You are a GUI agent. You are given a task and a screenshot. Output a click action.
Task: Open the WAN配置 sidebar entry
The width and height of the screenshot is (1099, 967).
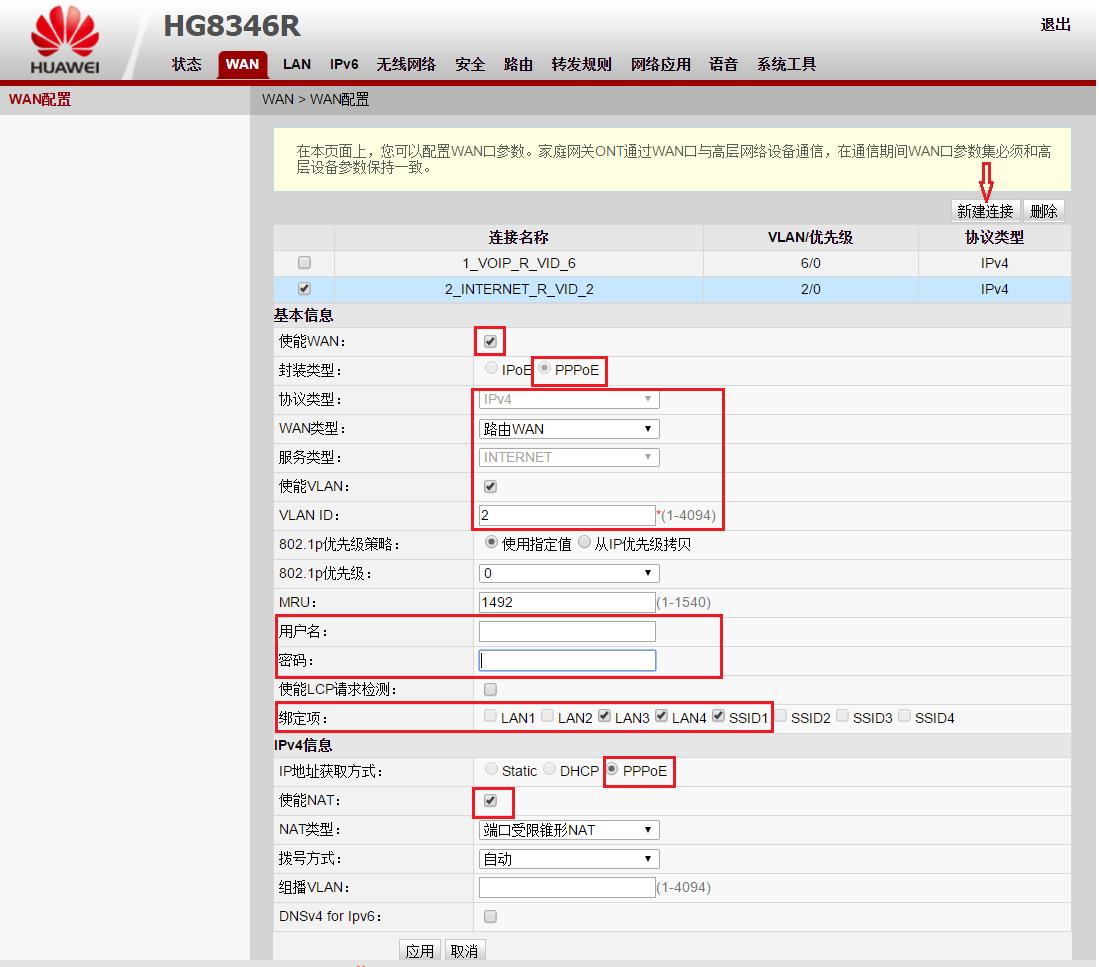[x=39, y=99]
